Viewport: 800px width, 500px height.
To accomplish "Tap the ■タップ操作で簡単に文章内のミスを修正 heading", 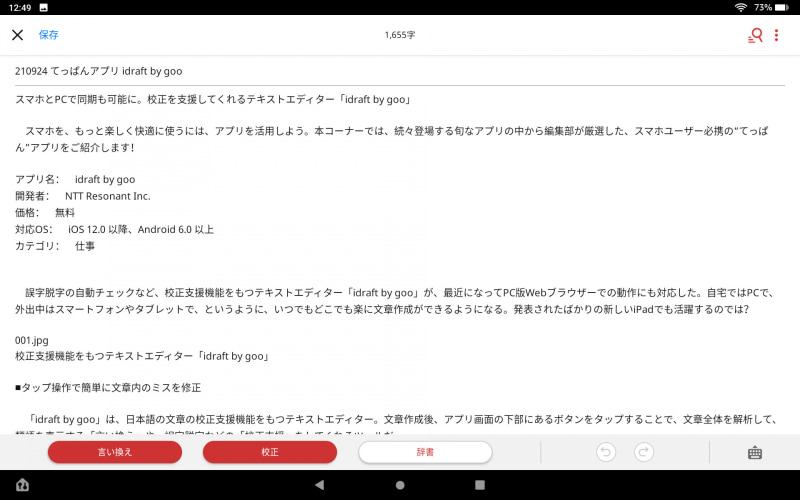I will [x=108, y=388].
